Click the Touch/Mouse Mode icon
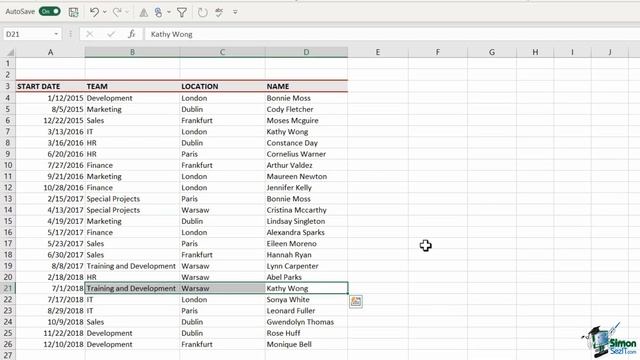The image size is (640, 360). tap(159, 12)
